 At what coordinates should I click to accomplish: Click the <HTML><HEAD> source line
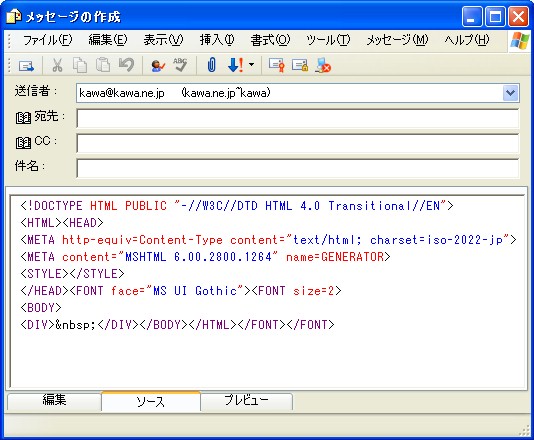62,223
